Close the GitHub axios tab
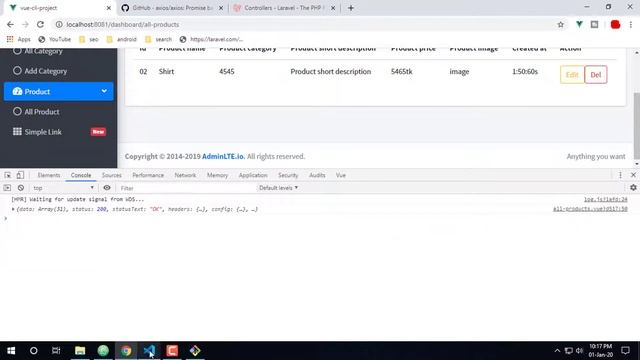Screen dimensions: 640x360 pos(221,8)
